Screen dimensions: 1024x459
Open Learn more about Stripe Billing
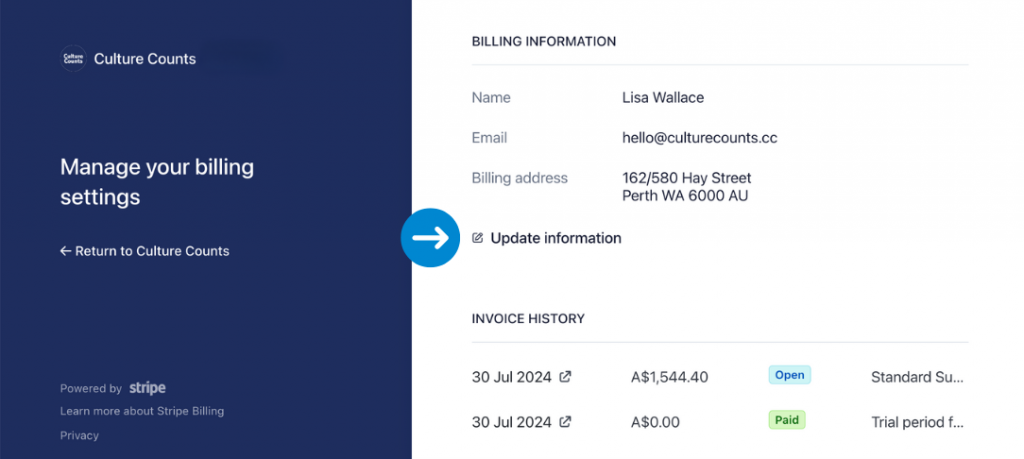(142, 411)
